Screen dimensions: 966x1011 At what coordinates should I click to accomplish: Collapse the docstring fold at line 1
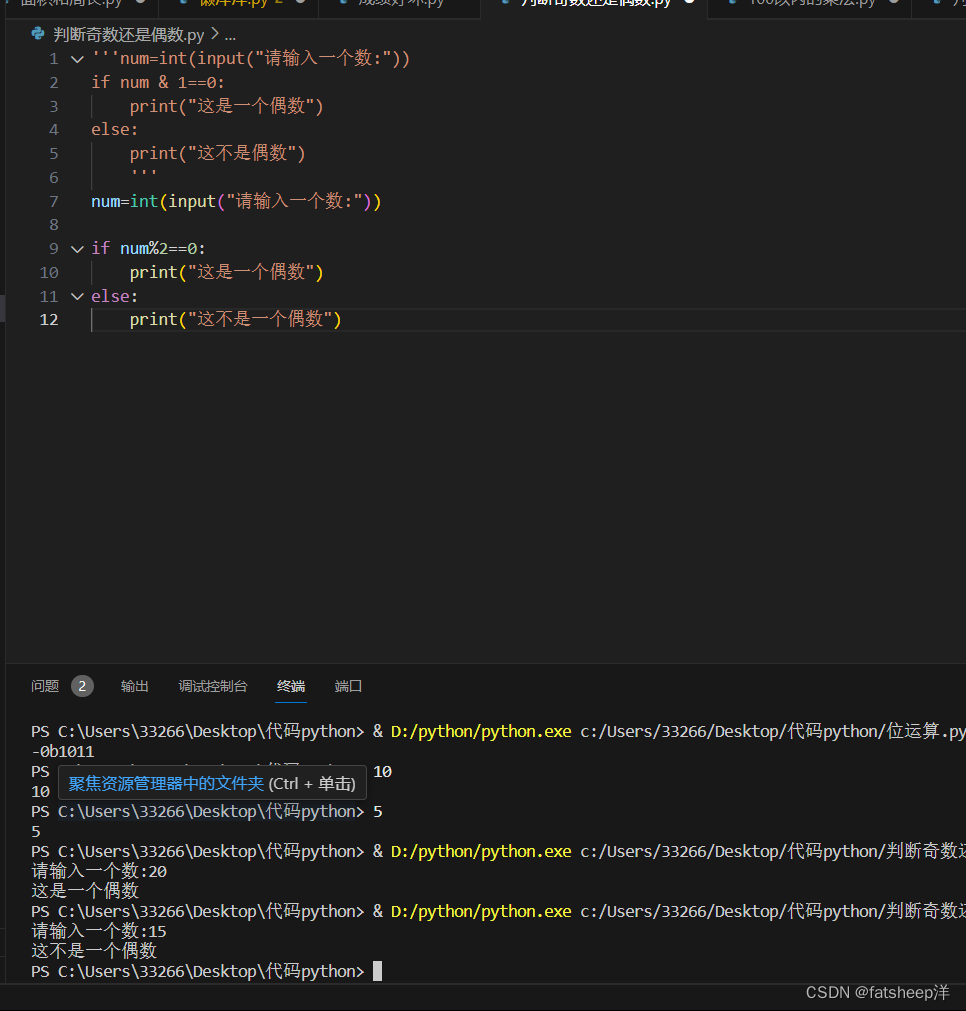tap(77, 59)
